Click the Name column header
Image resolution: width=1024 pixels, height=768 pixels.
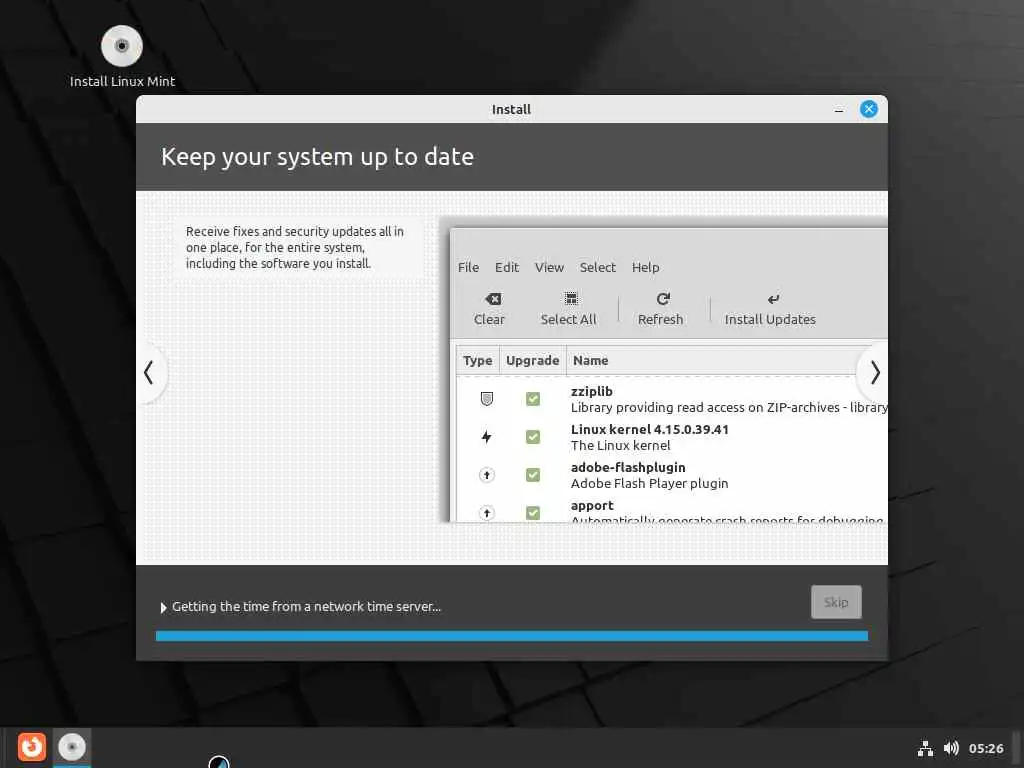[590, 360]
